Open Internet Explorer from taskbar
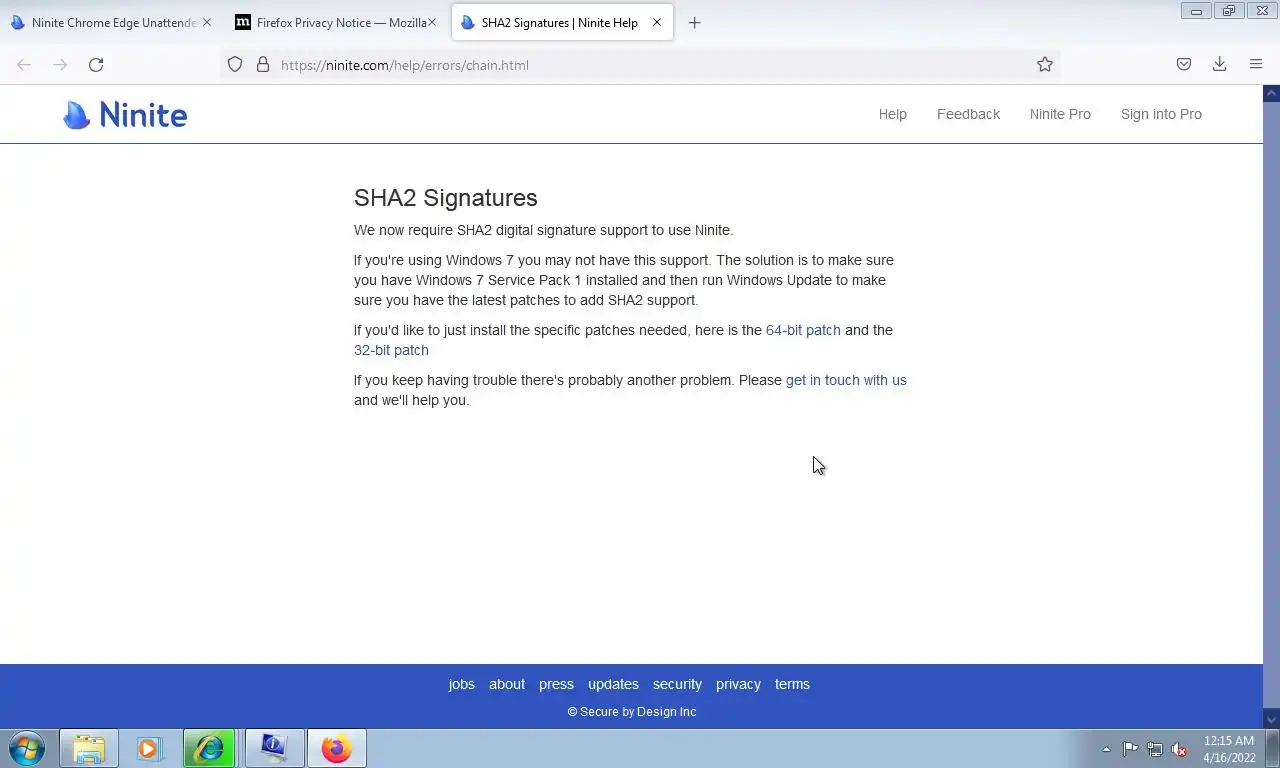This screenshot has height=768, width=1280. coord(209,748)
